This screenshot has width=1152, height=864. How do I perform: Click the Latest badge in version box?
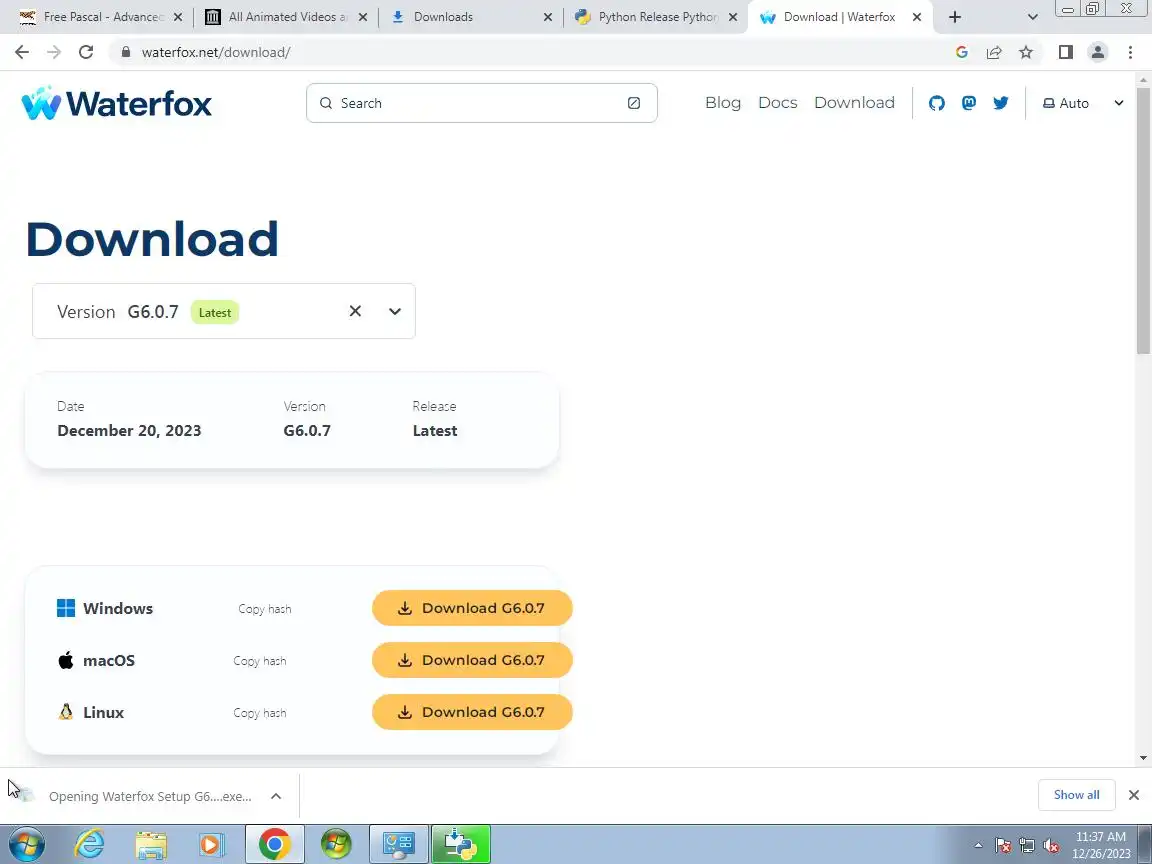coord(215,312)
